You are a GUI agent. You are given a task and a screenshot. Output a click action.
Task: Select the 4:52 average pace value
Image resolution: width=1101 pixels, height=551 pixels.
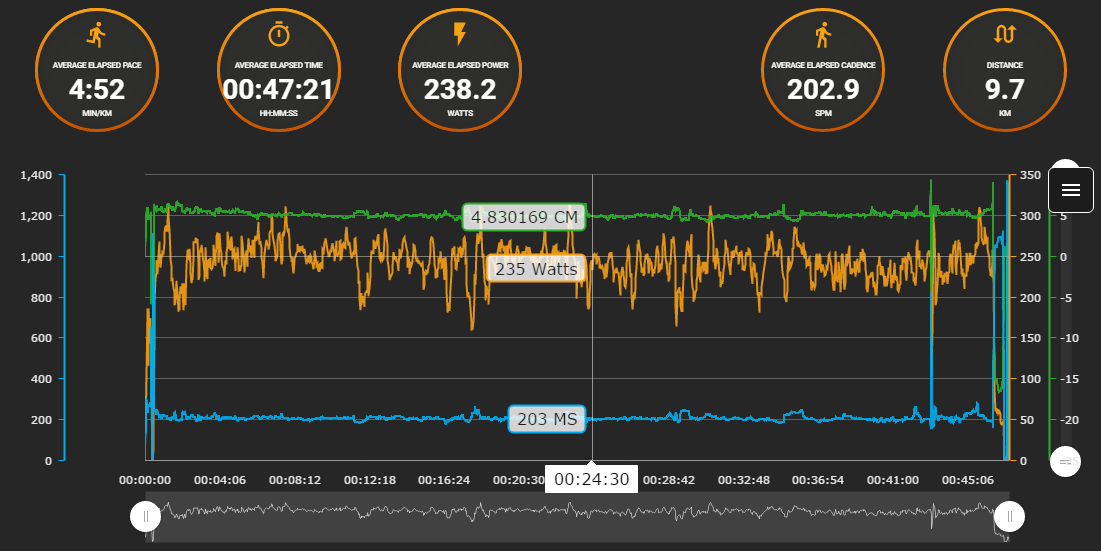(96, 90)
